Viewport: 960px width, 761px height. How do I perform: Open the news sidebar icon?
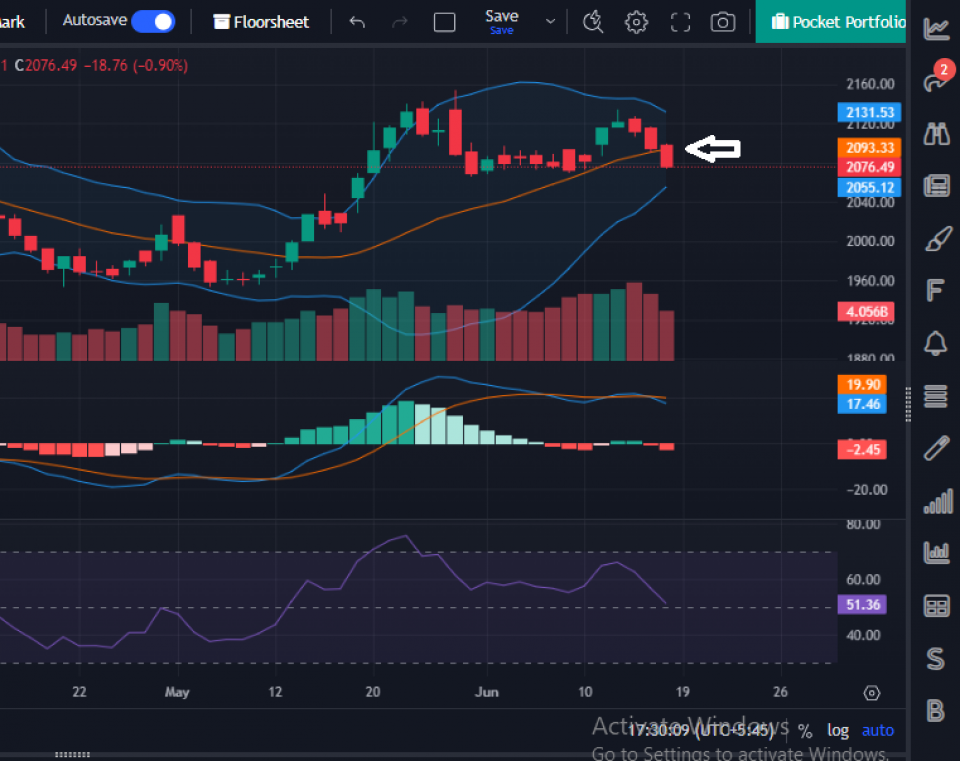tap(937, 186)
